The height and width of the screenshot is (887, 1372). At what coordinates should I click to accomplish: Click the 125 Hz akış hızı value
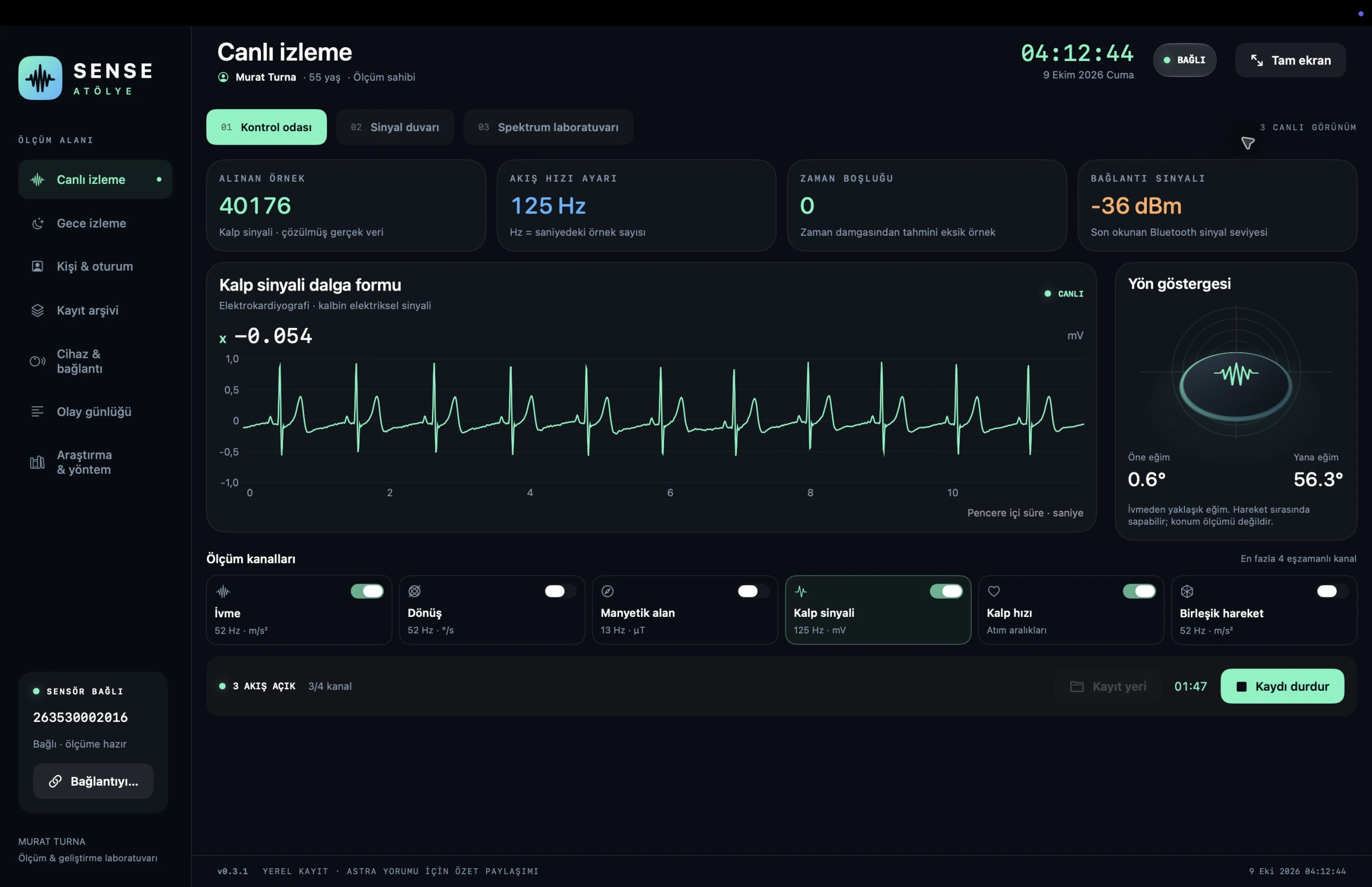click(548, 206)
